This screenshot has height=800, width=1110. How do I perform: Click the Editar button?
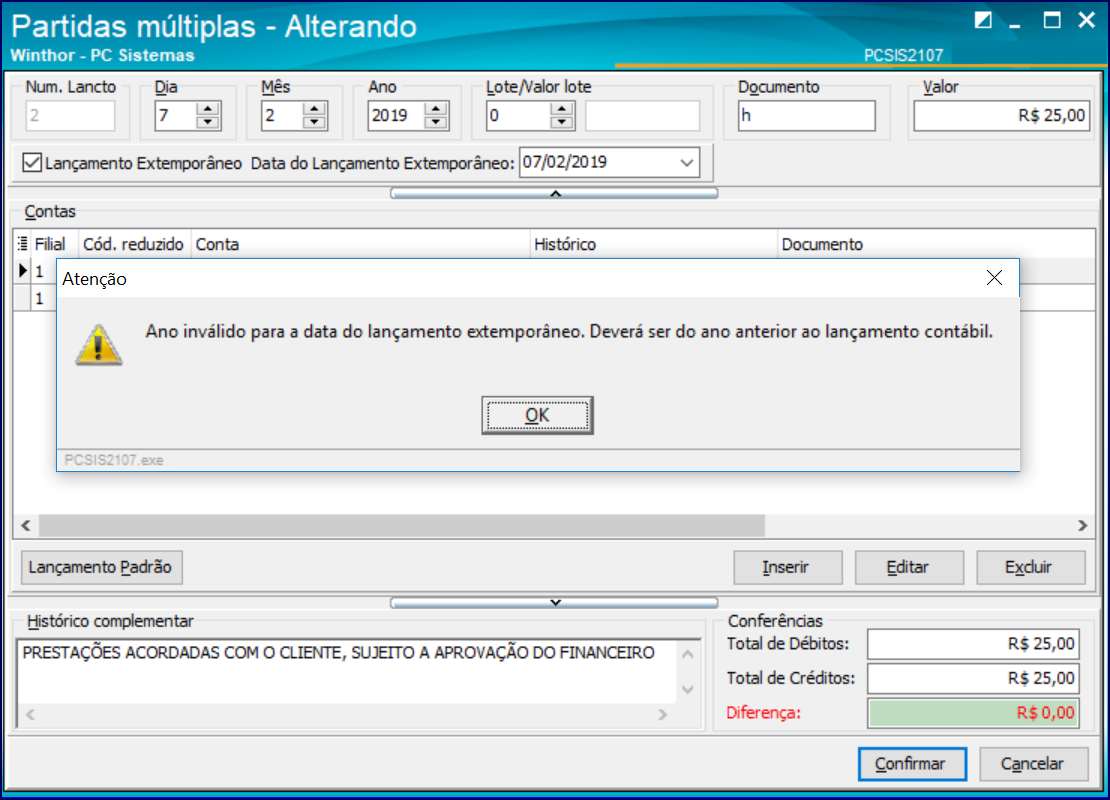[x=909, y=567]
